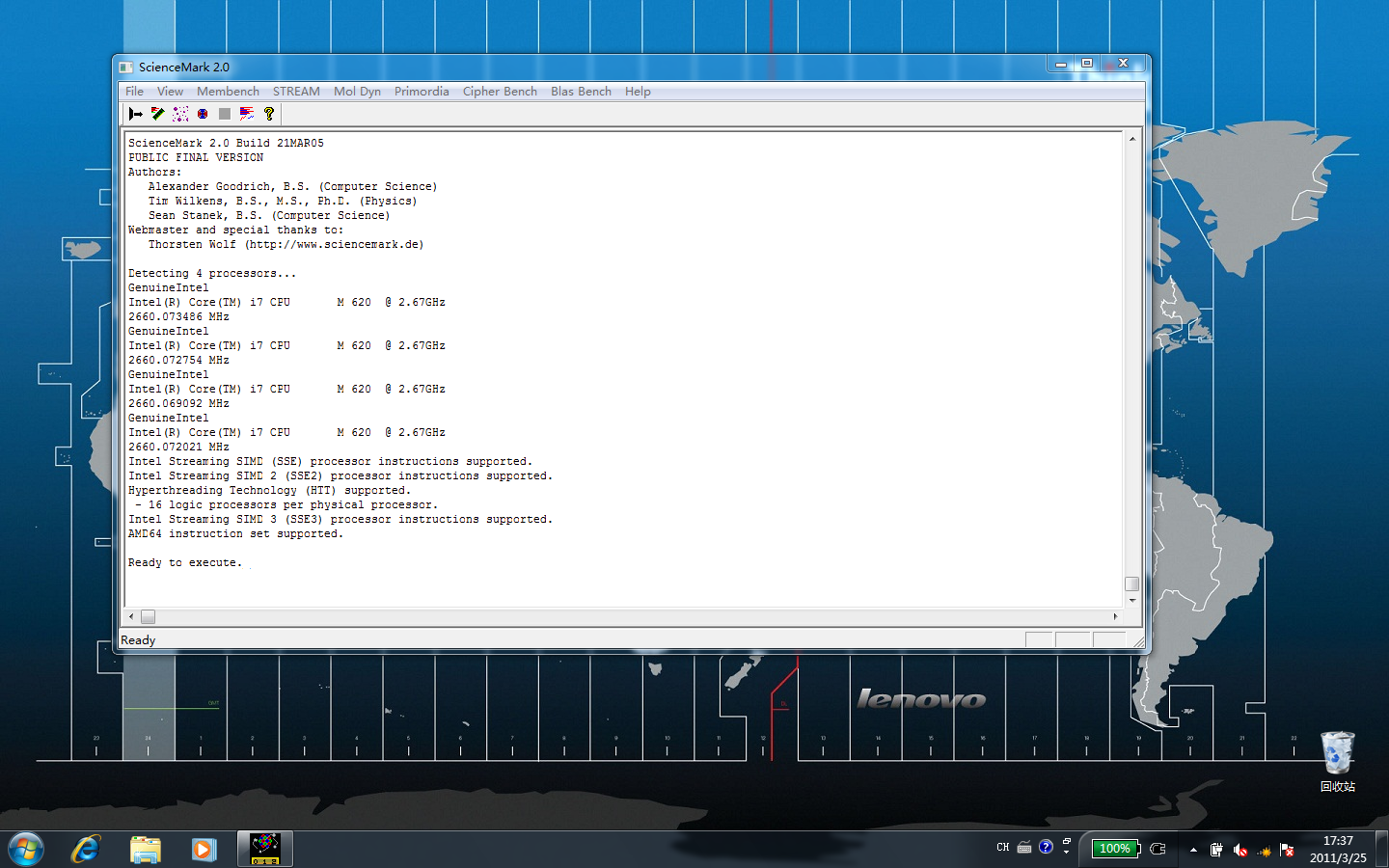This screenshot has width=1389, height=868.
Task: Open the language bar options dropdown arrow
Action: [1066, 853]
